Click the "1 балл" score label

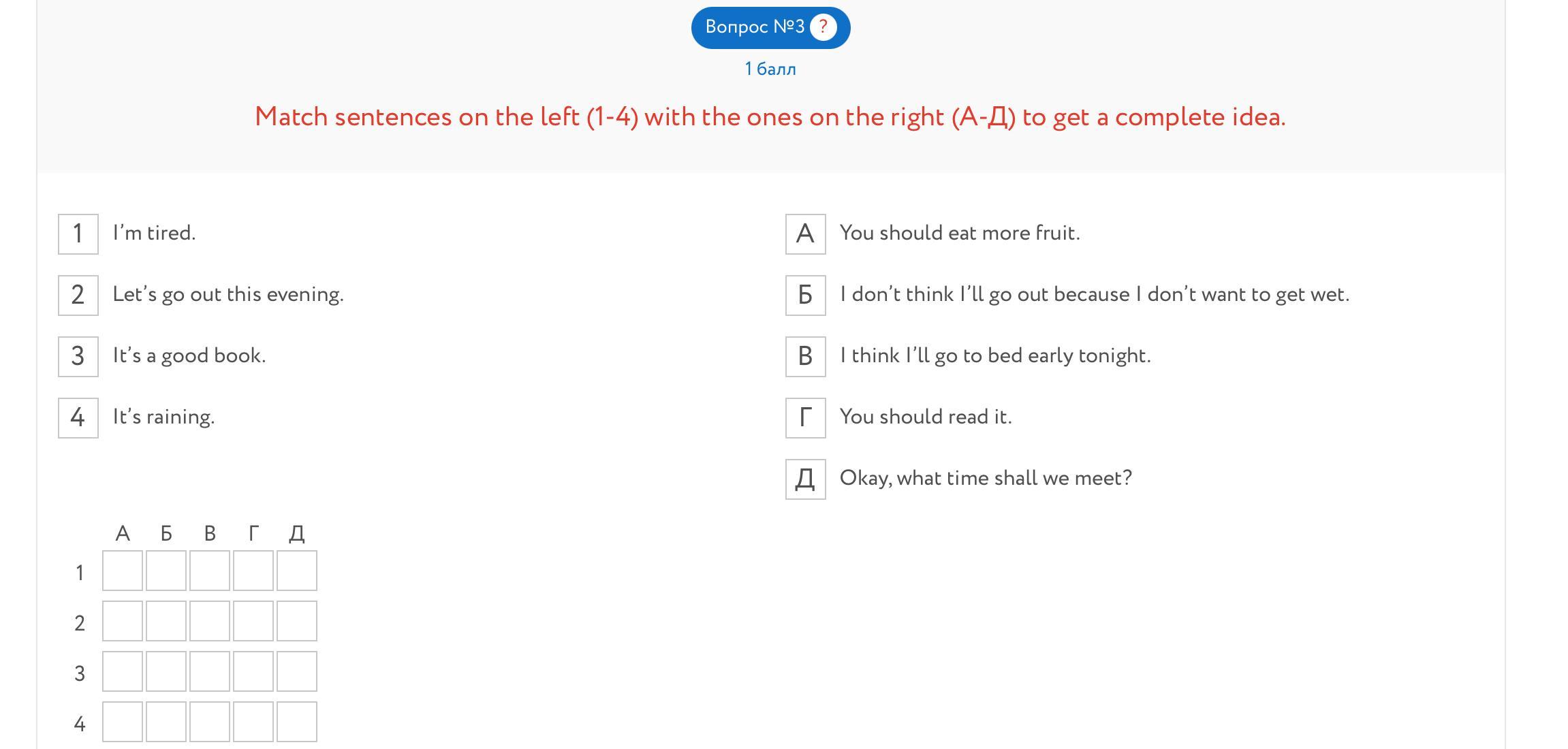[x=770, y=69]
